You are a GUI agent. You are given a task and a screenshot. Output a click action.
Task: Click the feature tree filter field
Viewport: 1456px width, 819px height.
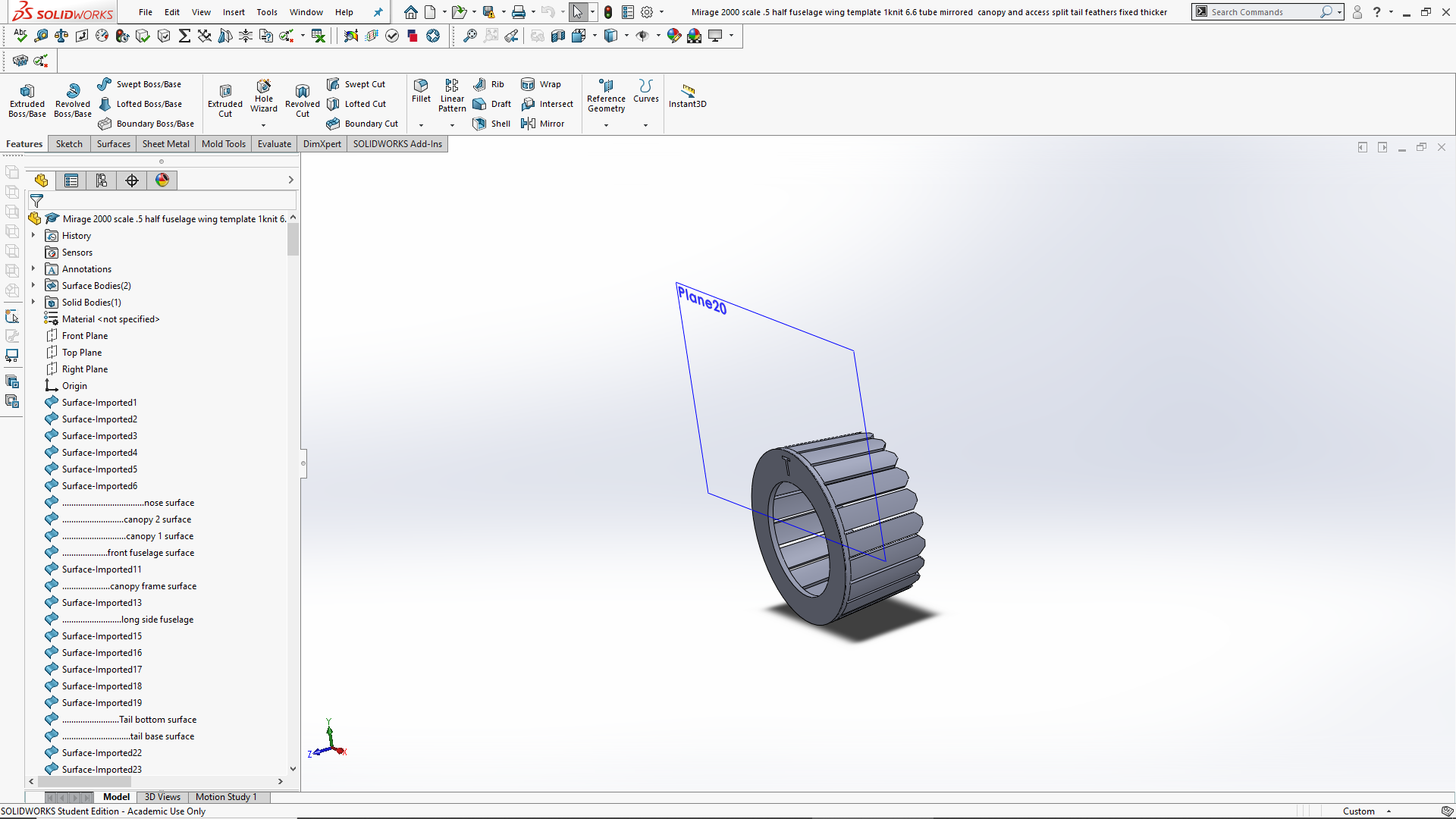162,201
